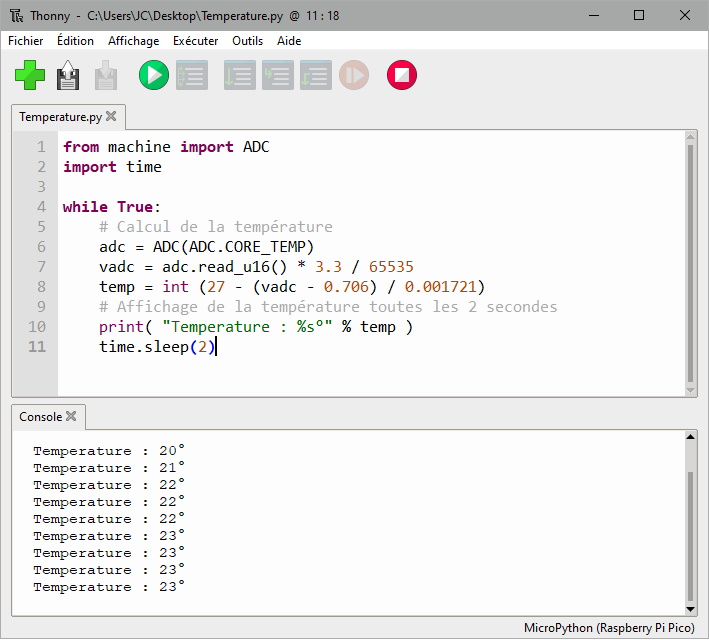Close the Temperature.py editor tab
The width and height of the screenshot is (709, 640).
(x=111, y=116)
